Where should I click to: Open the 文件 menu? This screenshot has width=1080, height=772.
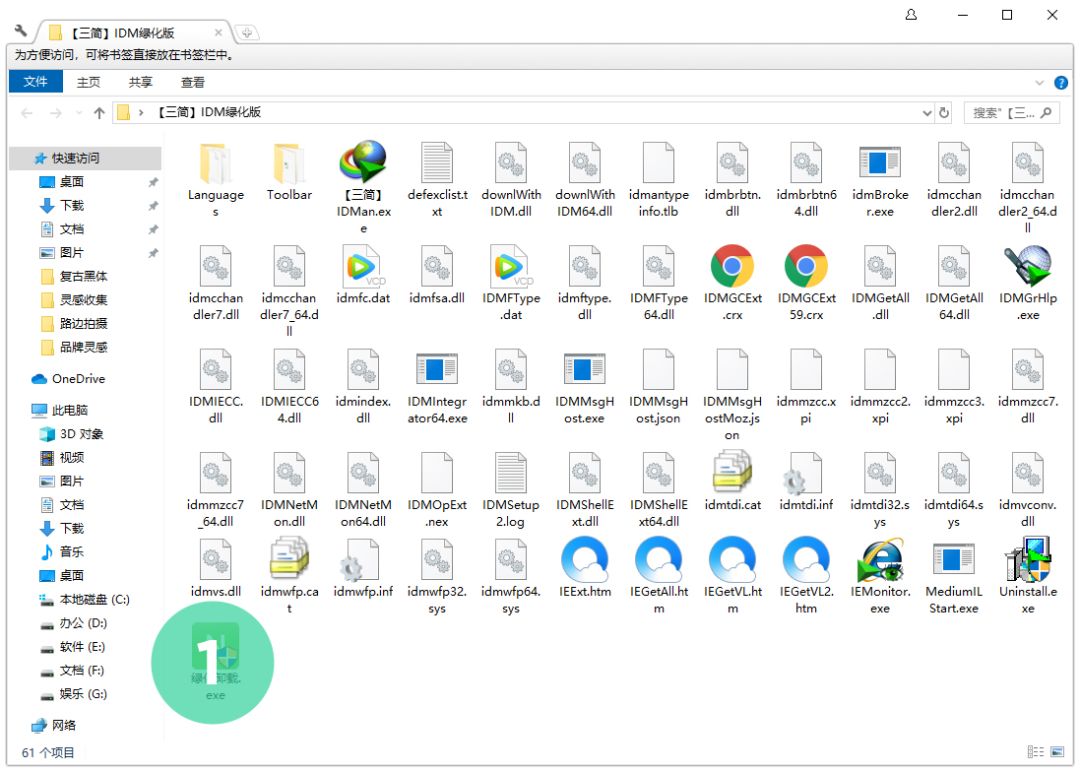[x=36, y=82]
